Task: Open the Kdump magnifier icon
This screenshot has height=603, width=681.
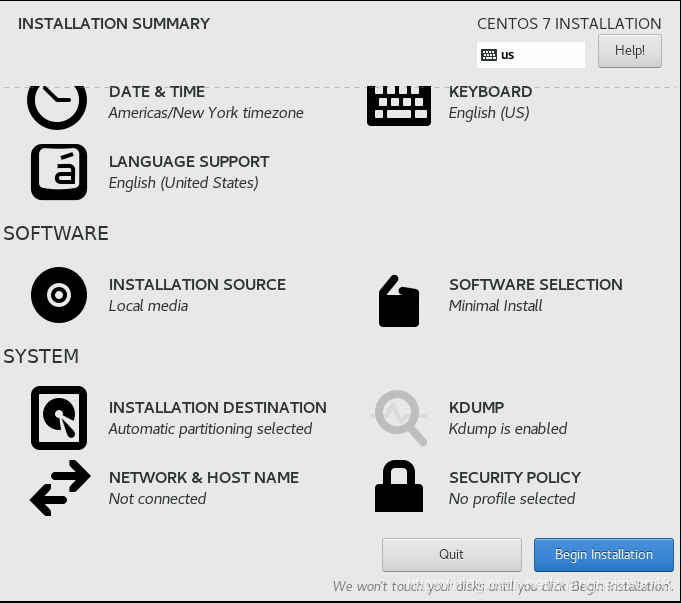Action: (400, 418)
